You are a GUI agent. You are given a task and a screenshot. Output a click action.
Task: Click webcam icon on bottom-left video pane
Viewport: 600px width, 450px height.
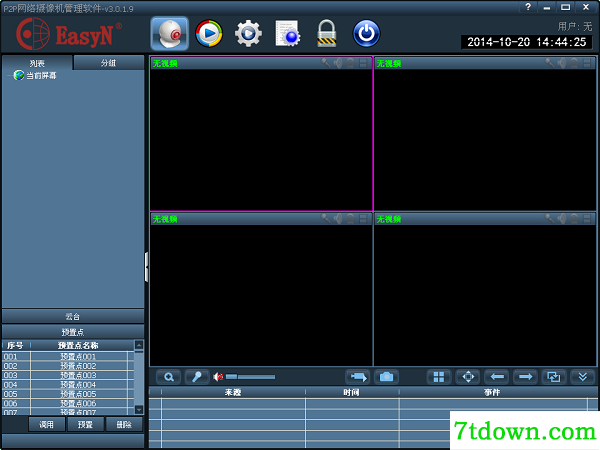(x=351, y=219)
